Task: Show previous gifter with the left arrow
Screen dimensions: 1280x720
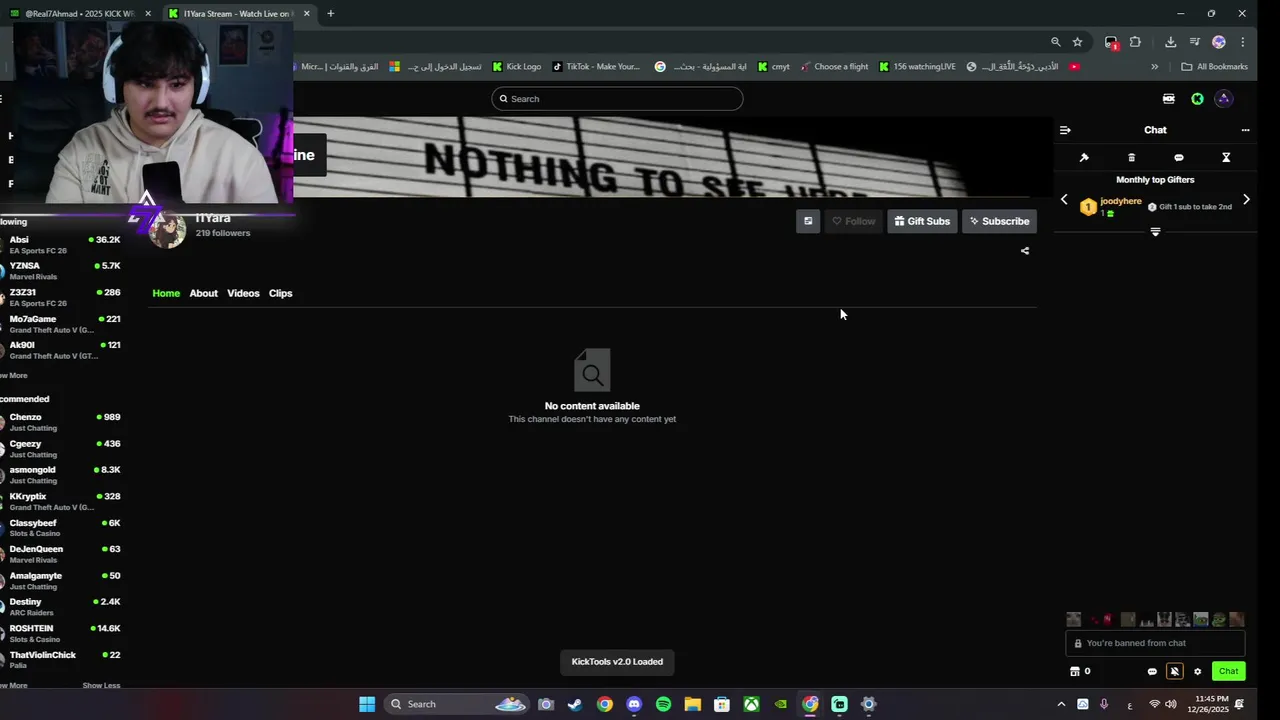Action: (x=1064, y=200)
